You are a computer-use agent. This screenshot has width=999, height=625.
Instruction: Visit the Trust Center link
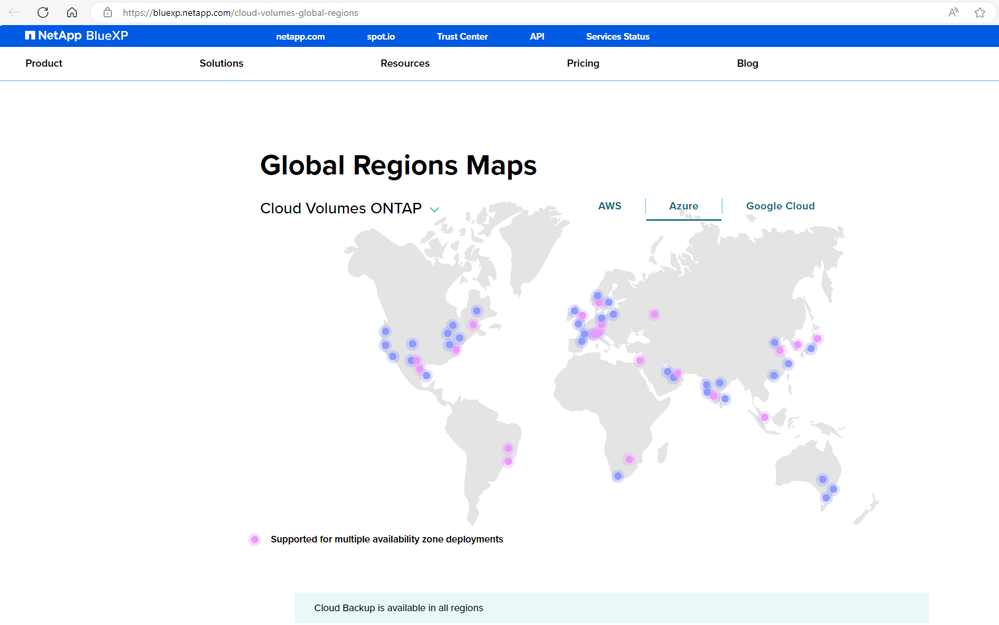462,37
